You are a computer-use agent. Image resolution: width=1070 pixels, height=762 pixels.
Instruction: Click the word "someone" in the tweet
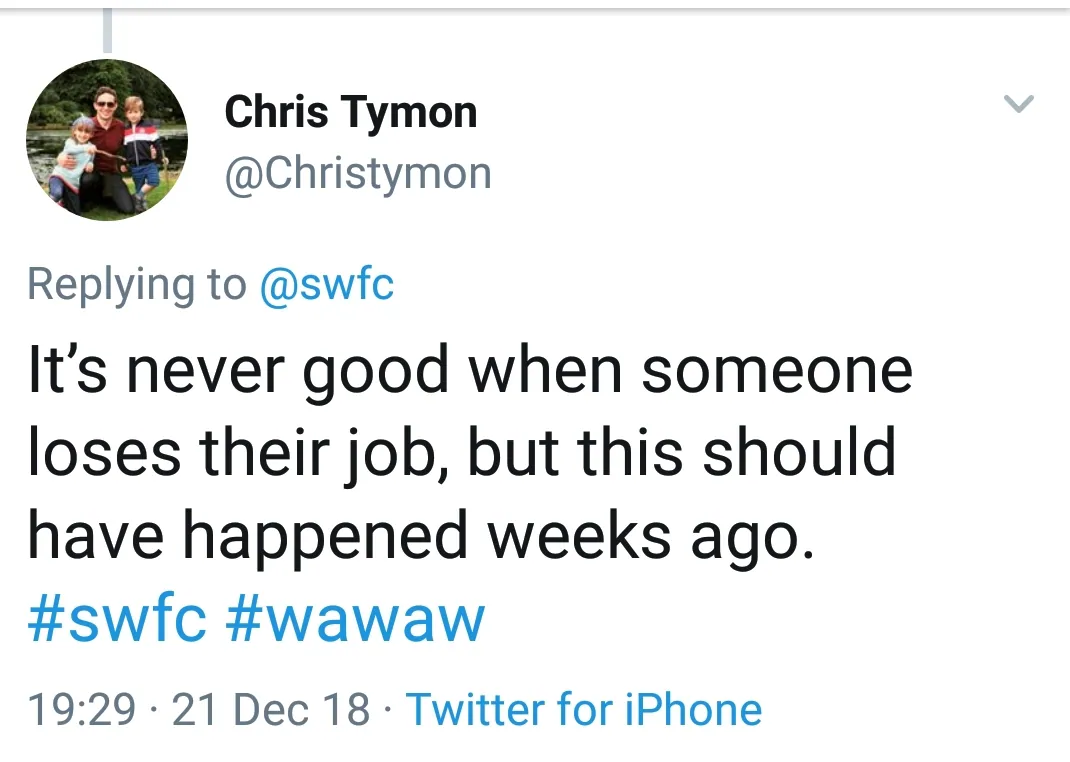pyautogui.click(x=777, y=371)
